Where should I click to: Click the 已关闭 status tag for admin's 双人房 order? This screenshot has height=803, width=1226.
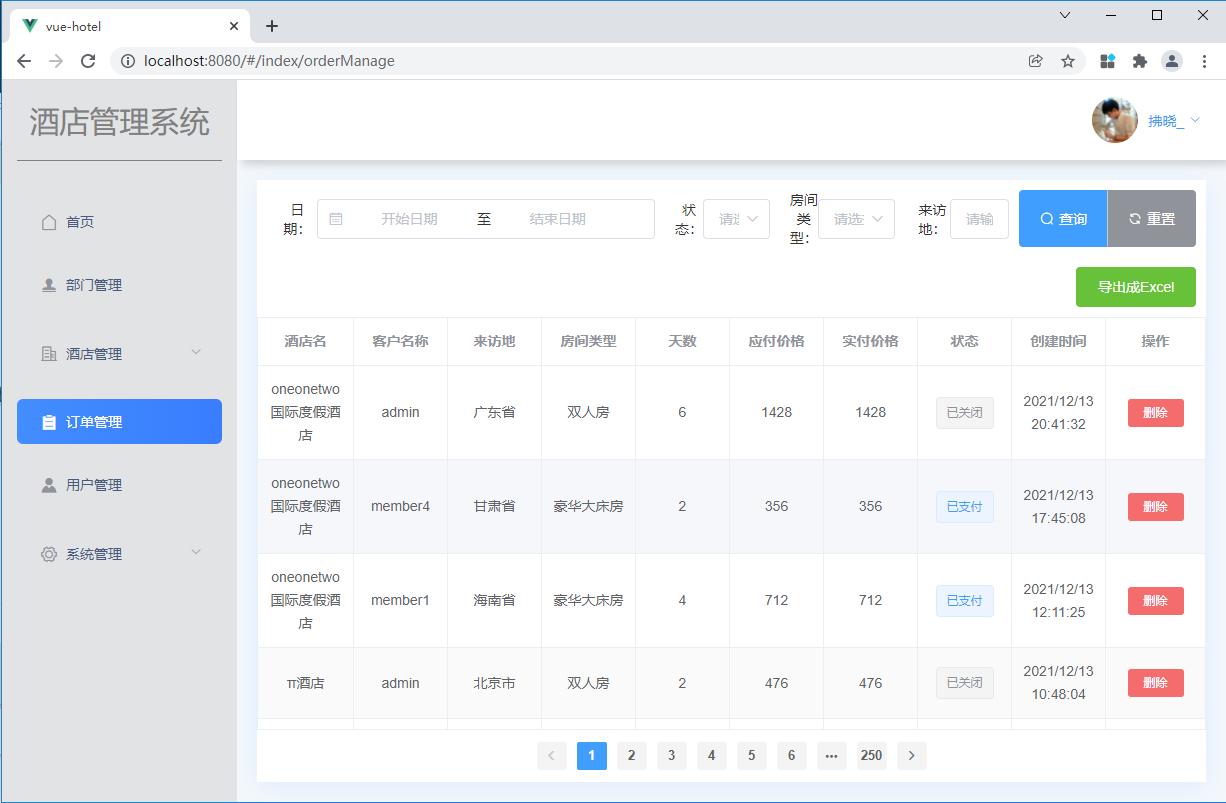point(964,412)
